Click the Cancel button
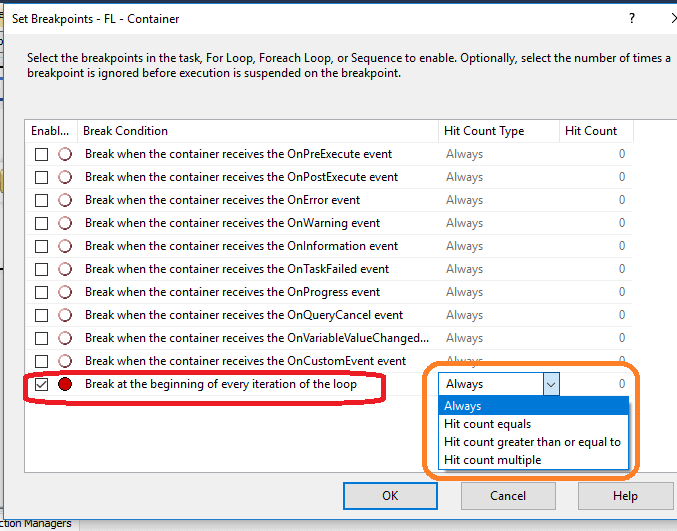This screenshot has width=677, height=531. tap(508, 495)
